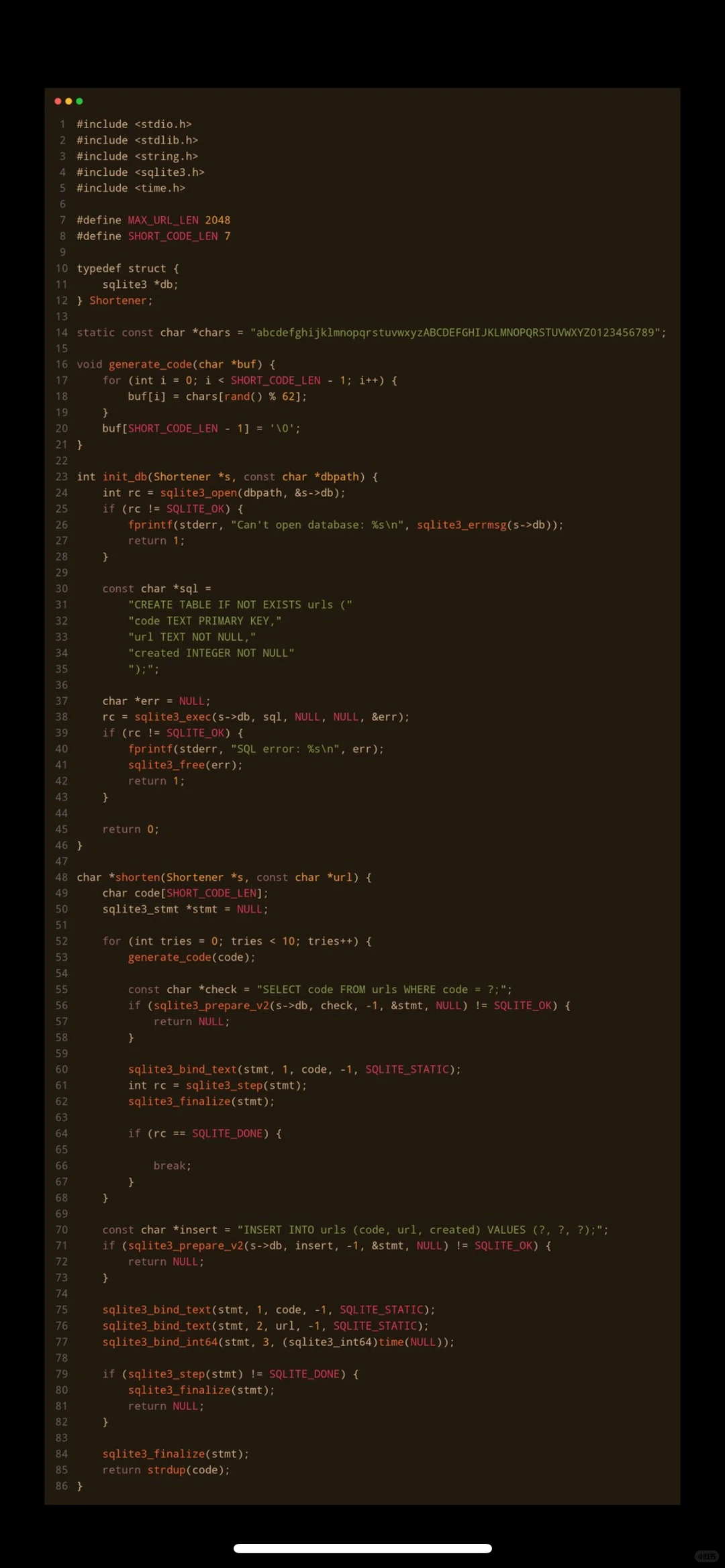Image resolution: width=725 pixels, height=1568 pixels.
Task: Click 'int rc = sqlite3_open(dbpath, &s->db);' line
Action: [224, 493]
